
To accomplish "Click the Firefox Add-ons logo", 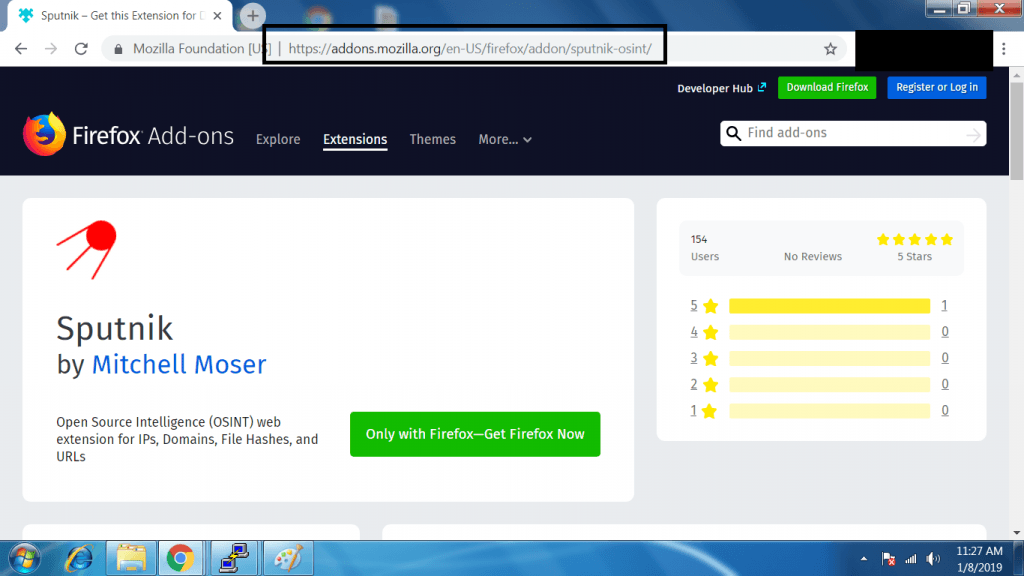I will pyautogui.click(x=128, y=135).
